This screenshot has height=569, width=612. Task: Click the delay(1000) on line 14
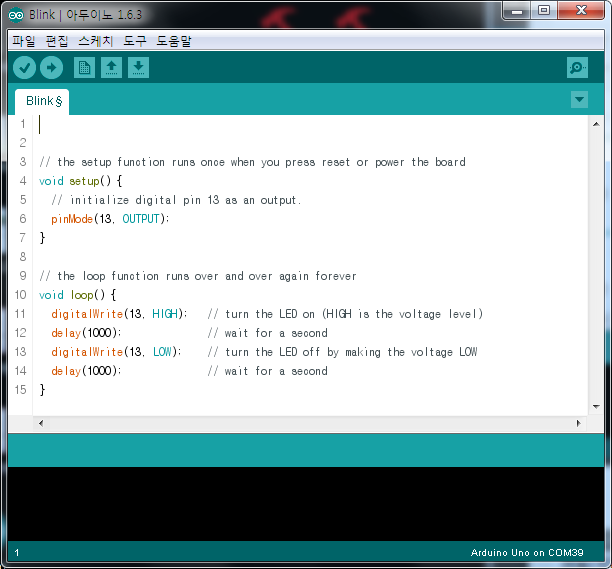click(x=86, y=371)
